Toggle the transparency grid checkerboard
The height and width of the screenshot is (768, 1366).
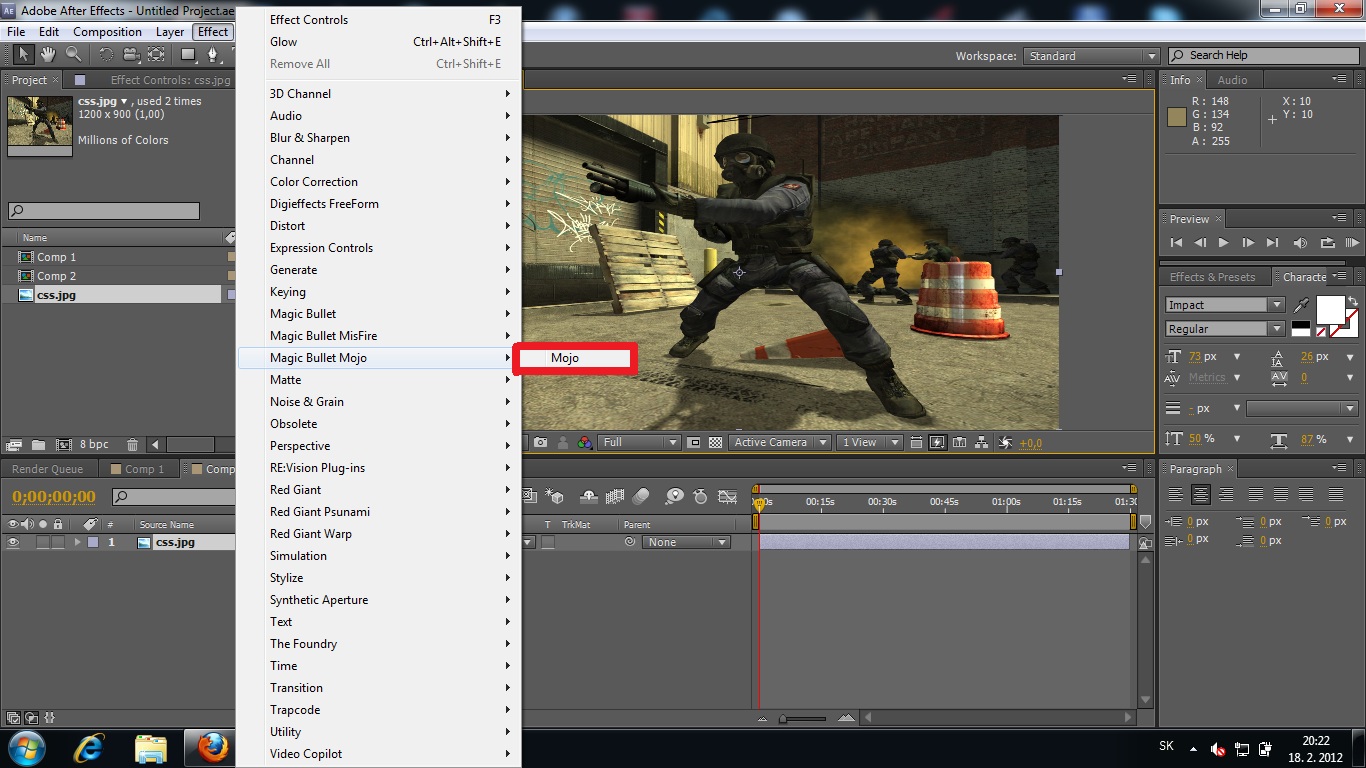[x=715, y=442]
